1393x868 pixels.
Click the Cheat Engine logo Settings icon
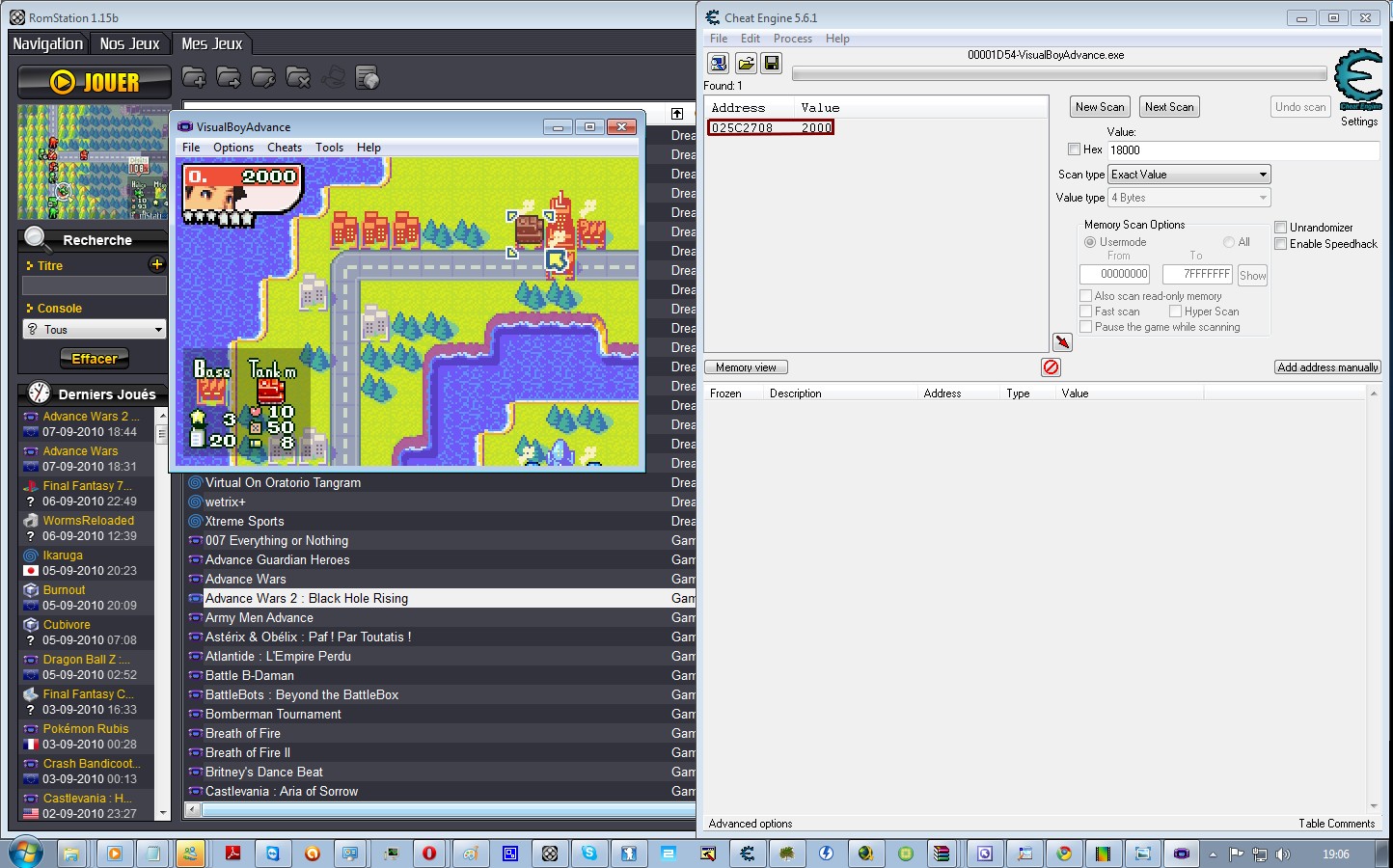1359,81
